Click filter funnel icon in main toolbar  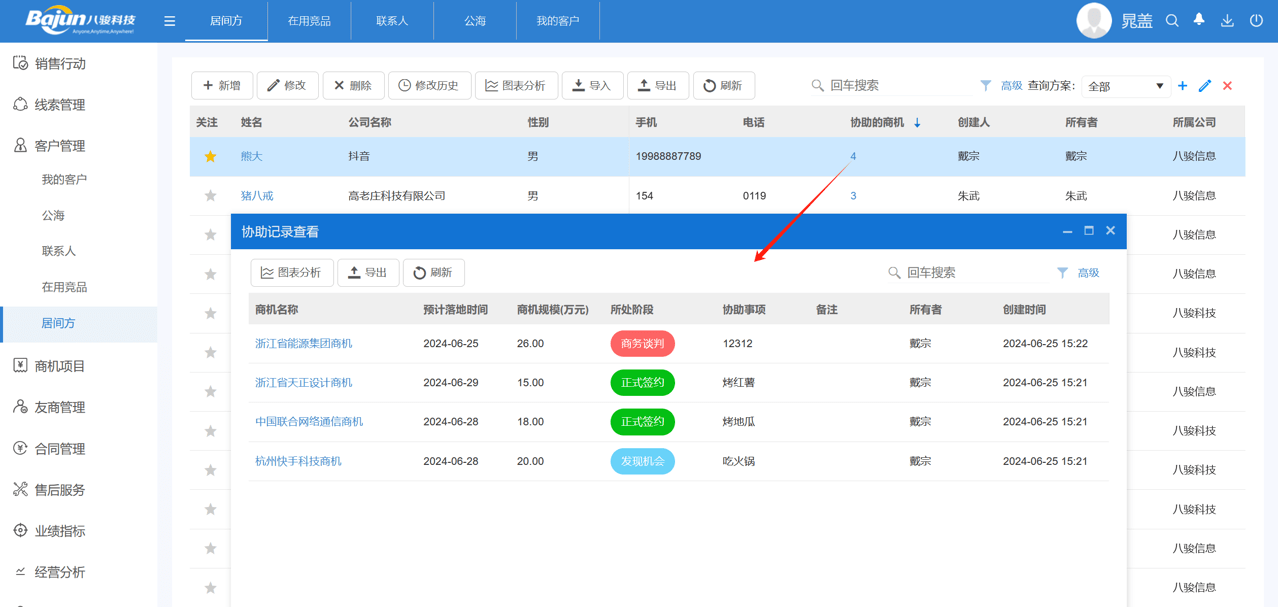tap(986, 86)
